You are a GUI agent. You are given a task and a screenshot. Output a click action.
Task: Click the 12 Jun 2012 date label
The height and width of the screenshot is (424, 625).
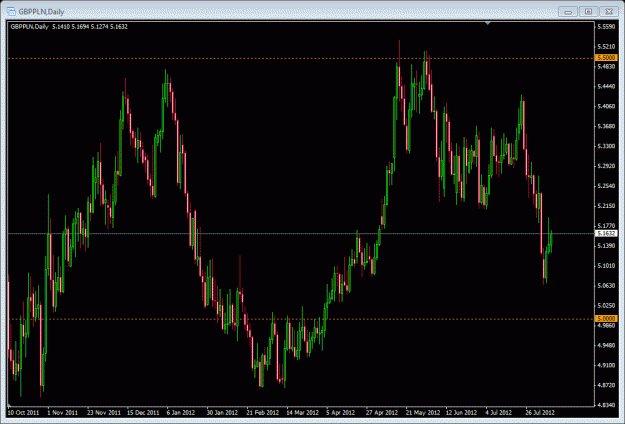[461, 412]
